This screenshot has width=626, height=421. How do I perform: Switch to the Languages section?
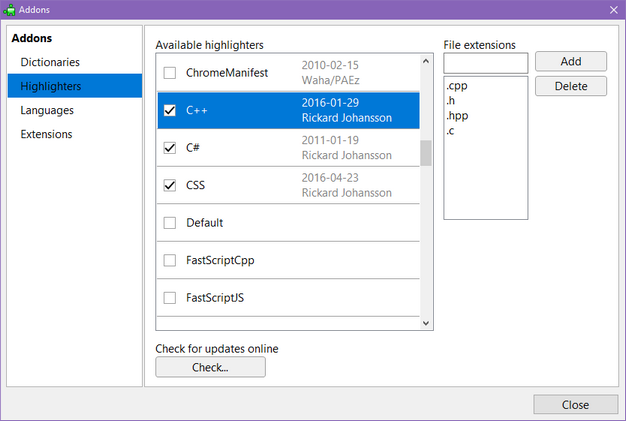click(47, 110)
